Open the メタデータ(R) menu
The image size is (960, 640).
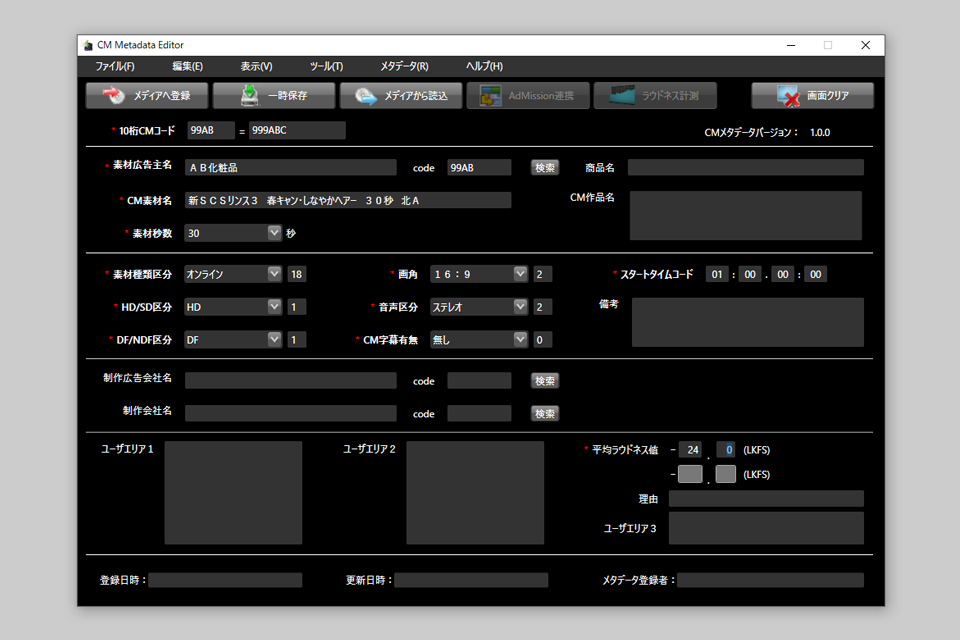point(404,66)
